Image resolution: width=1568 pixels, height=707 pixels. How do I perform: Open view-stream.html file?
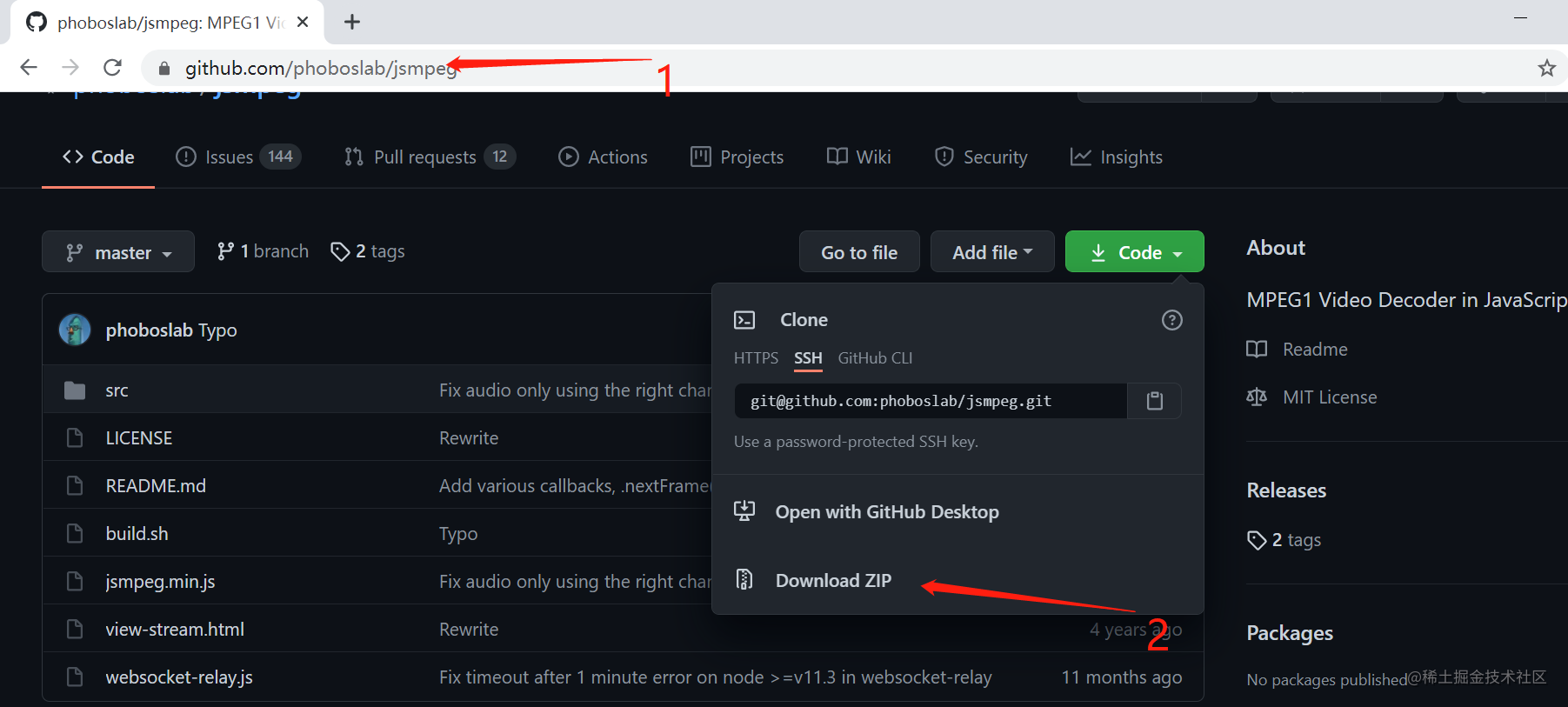coord(175,630)
